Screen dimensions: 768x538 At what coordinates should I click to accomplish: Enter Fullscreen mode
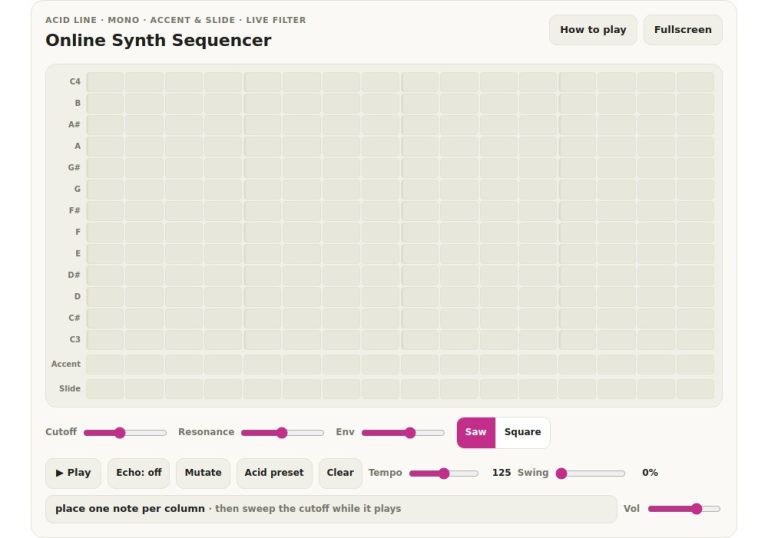point(683,30)
